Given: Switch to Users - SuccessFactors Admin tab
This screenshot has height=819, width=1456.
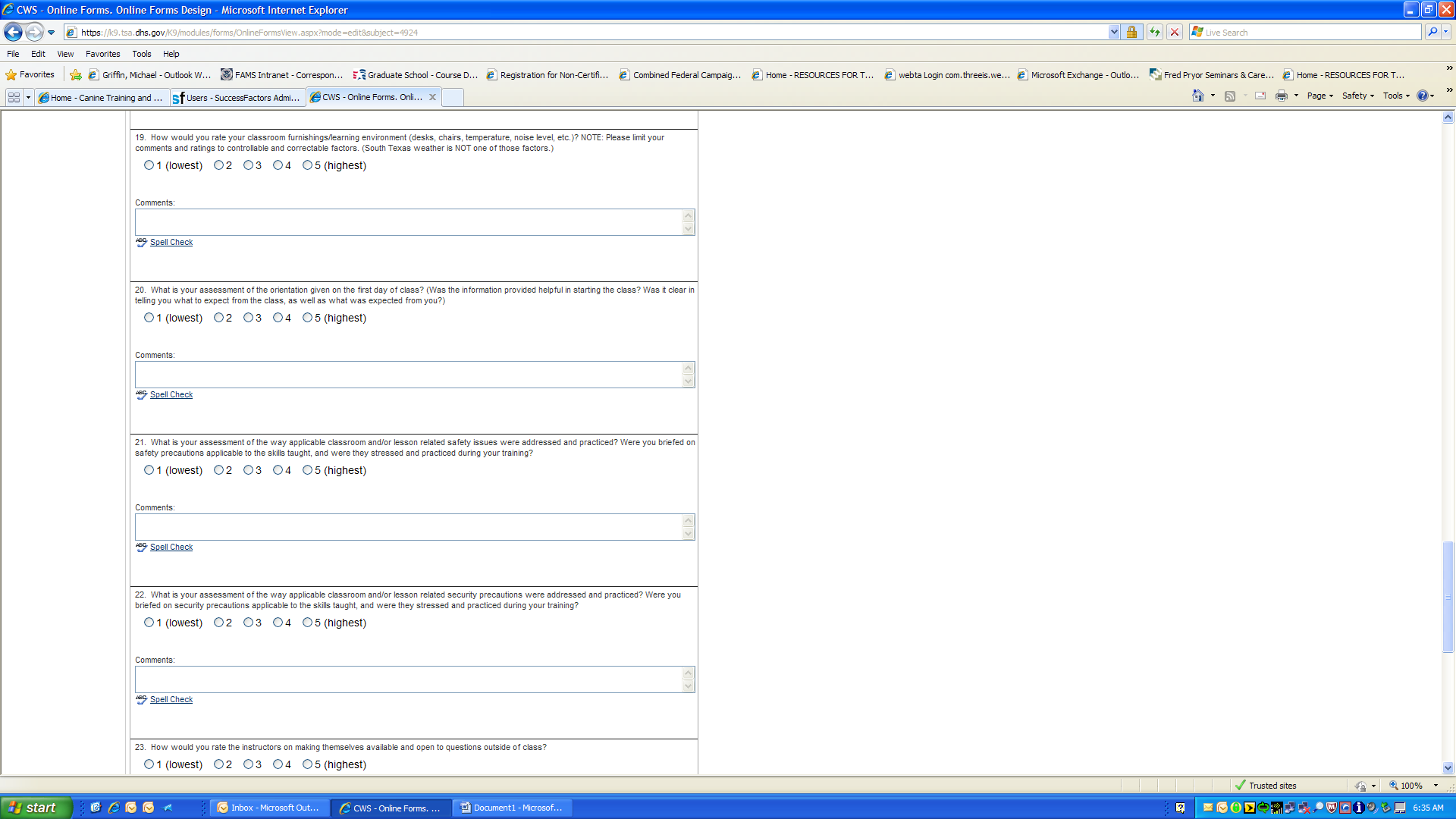Looking at the screenshot, I should click(x=237, y=97).
